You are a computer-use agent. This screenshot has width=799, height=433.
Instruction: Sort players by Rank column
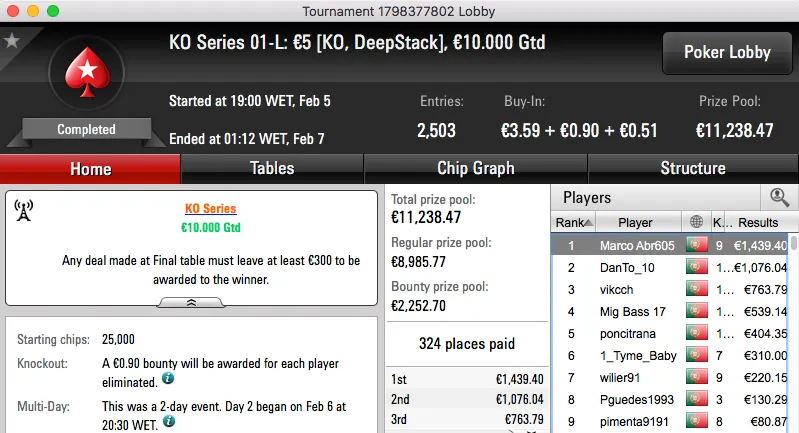coord(575,222)
